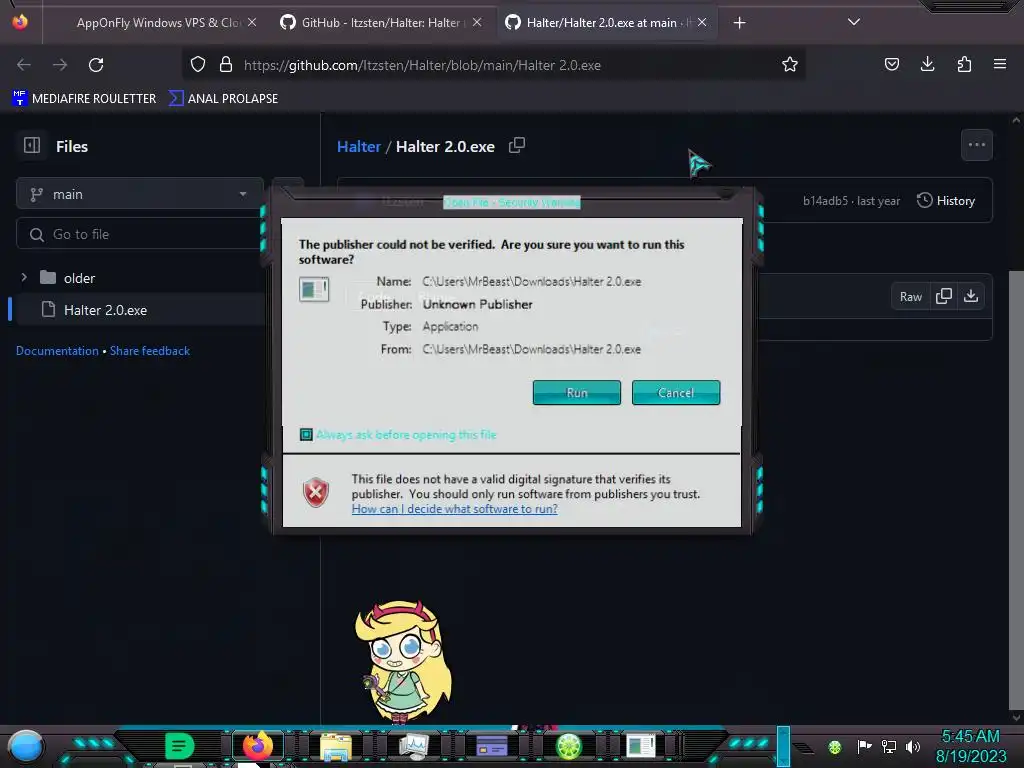Open the commit History
Viewport: 1024px width, 768px height.
coord(946,200)
